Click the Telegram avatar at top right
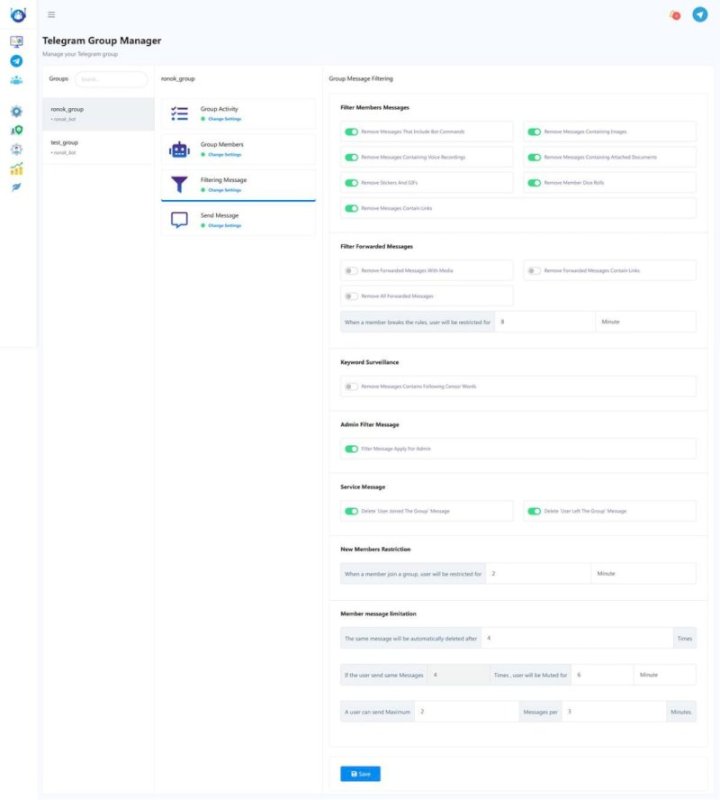 coord(700,15)
